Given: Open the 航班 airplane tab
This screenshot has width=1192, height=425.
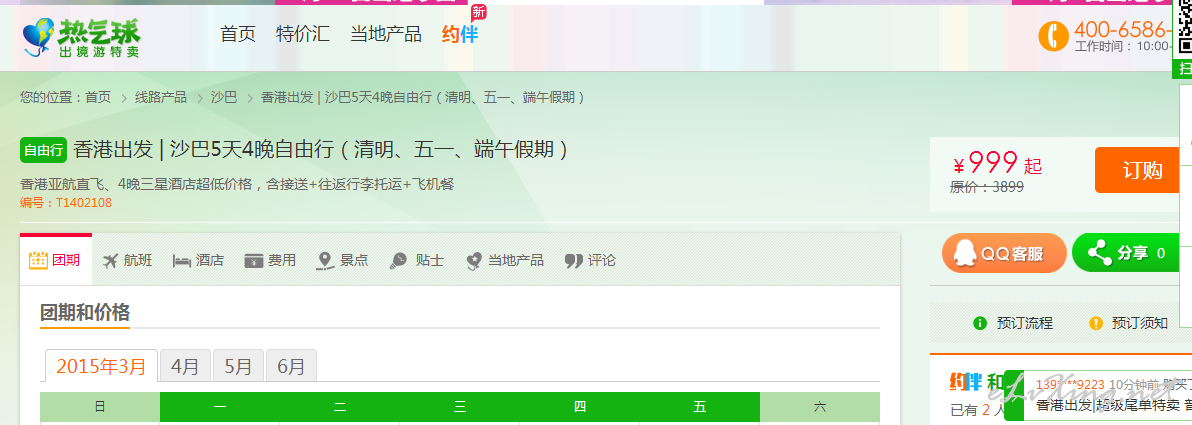Looking at the screenshot, I should tap(127, 260).
